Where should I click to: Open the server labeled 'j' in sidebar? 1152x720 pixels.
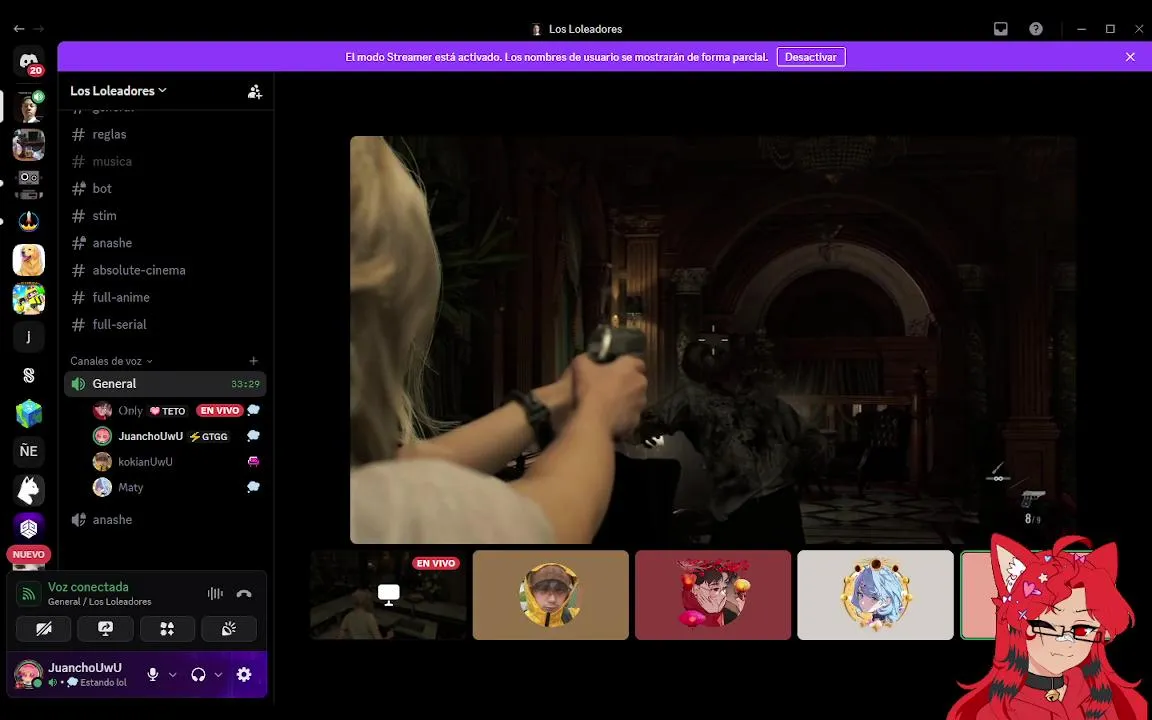point(29,336)
